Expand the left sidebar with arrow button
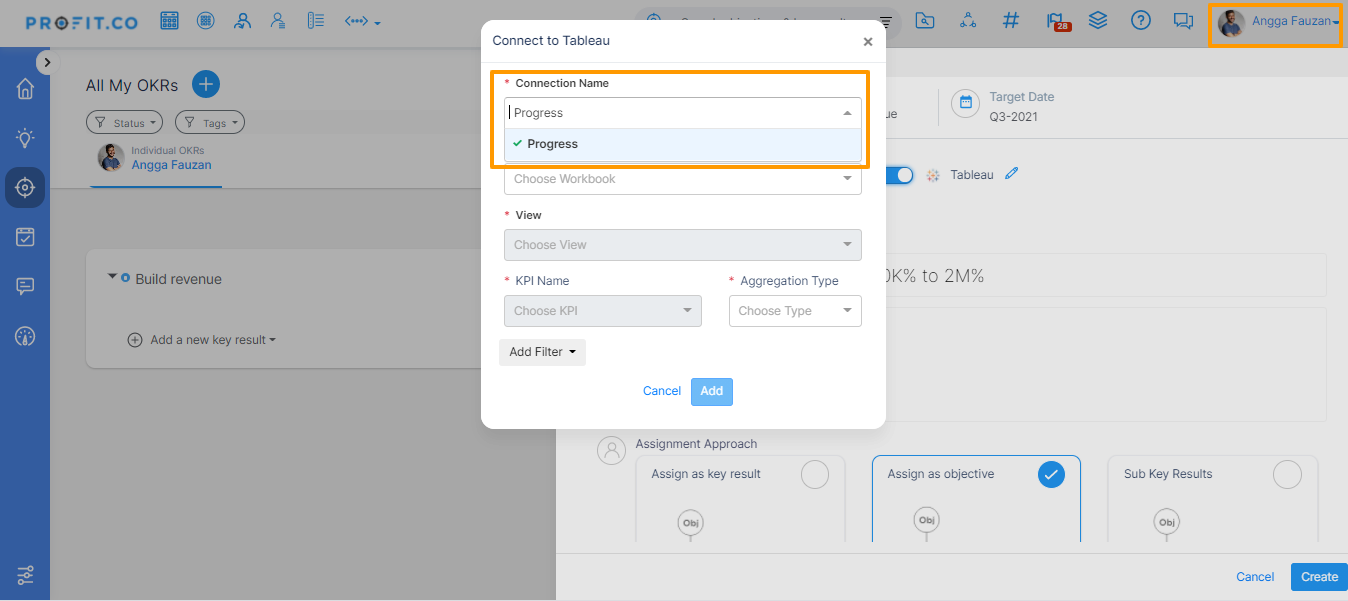Screen dimensions: 1348x601 (x=46, y=62)
